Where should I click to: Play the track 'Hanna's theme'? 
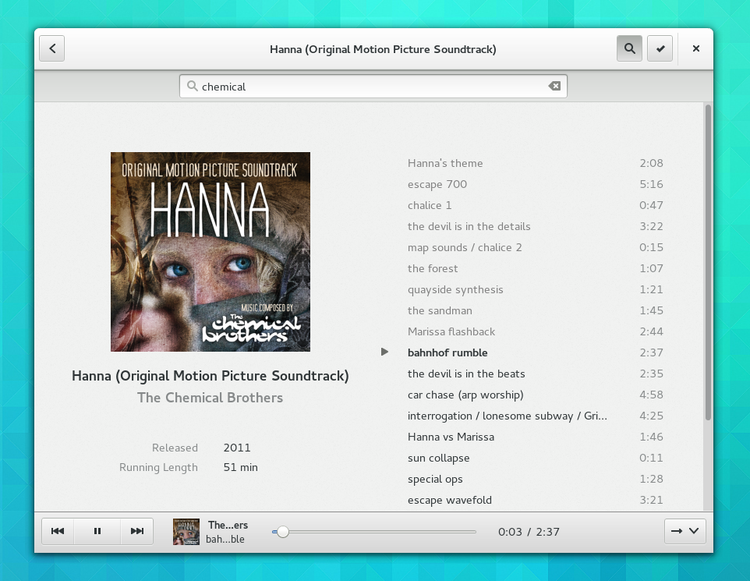[445, 163]
